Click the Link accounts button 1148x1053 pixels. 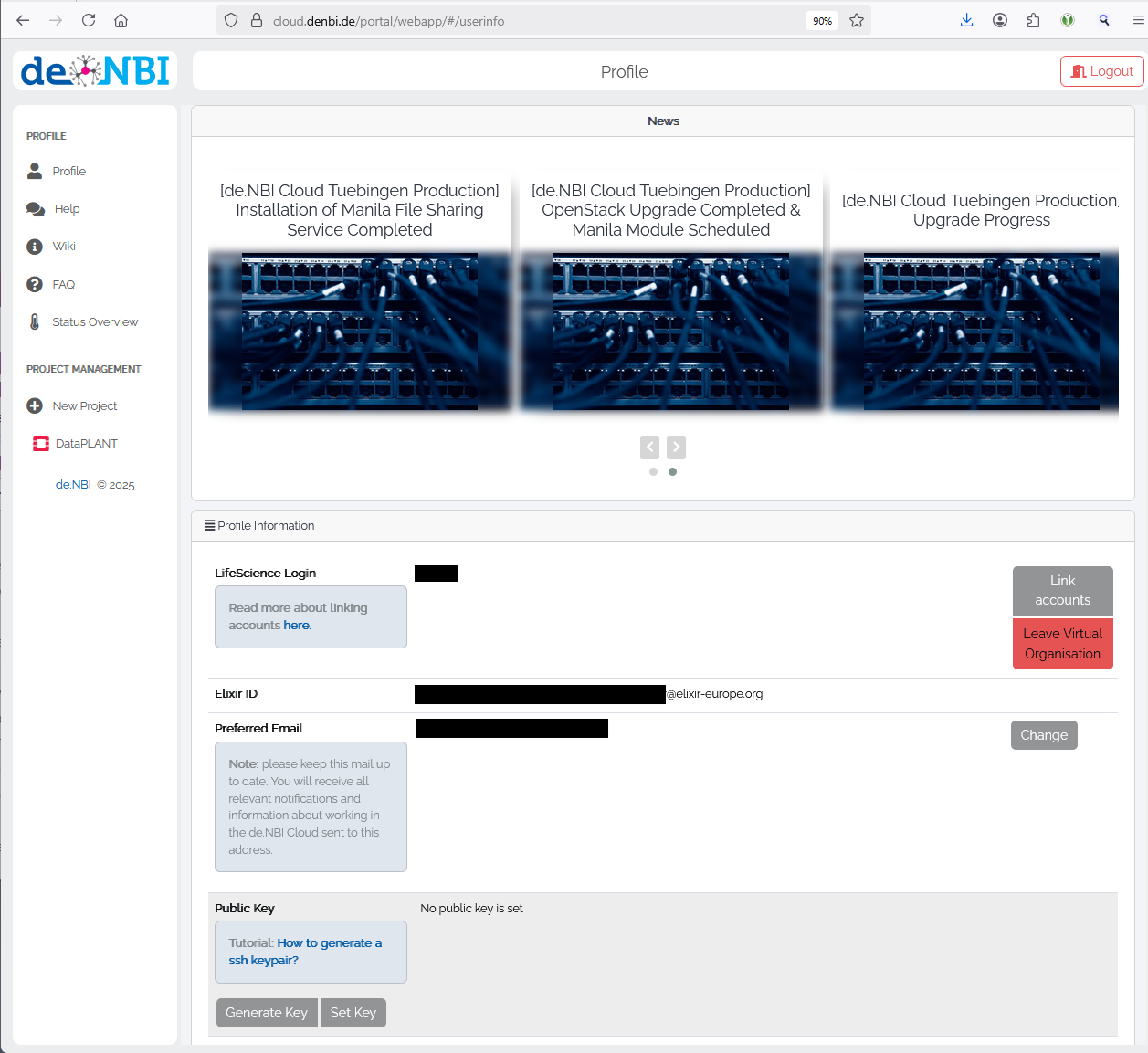click(x=1062, y=590)
